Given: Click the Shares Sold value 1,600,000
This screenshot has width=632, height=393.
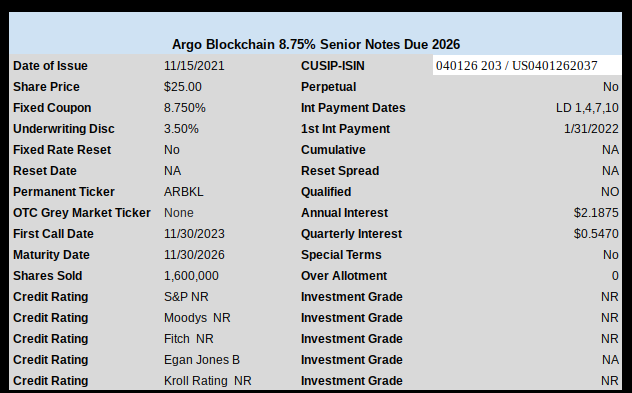Looking at the screenshot, I should (x=191, y=276).
